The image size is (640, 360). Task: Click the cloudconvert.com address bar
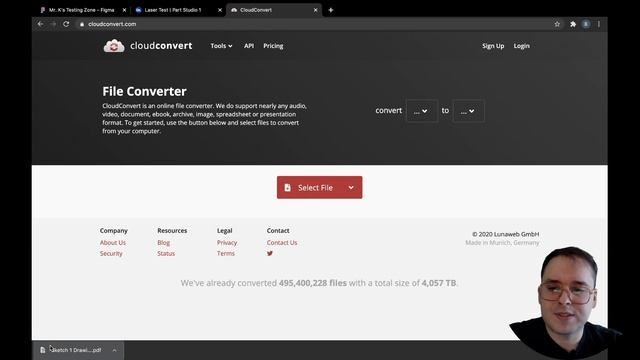pos(314,24)
